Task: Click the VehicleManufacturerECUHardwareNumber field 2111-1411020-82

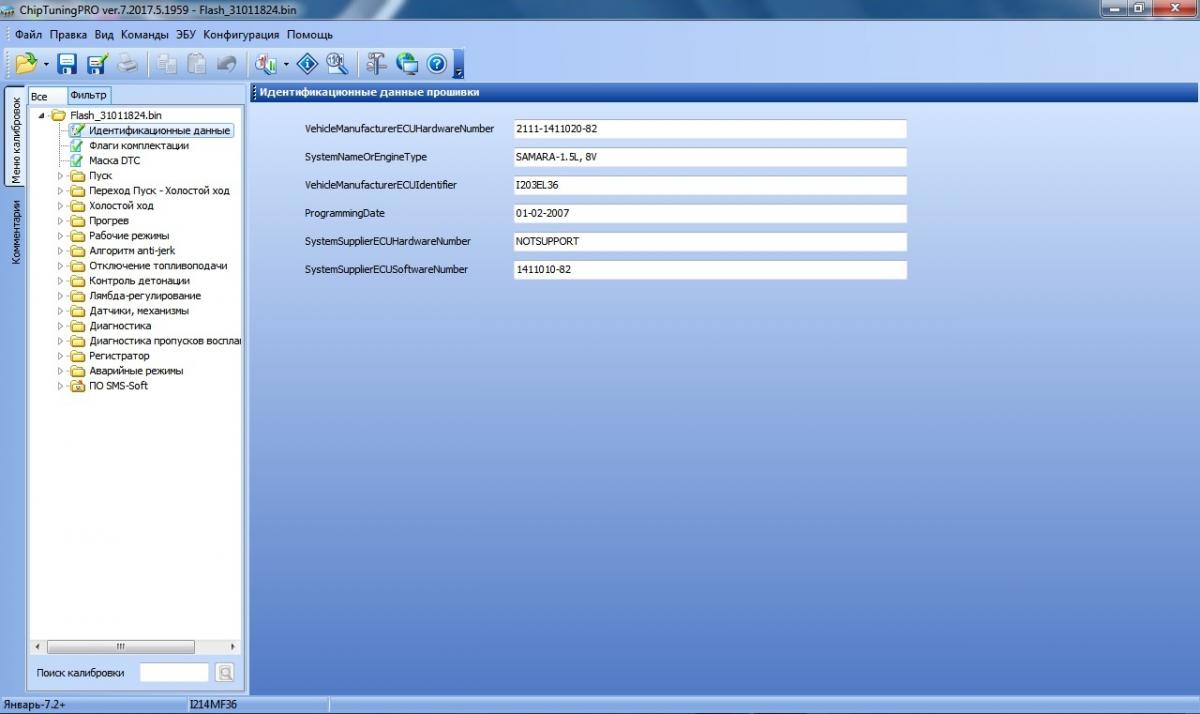Action: [709, 129]
